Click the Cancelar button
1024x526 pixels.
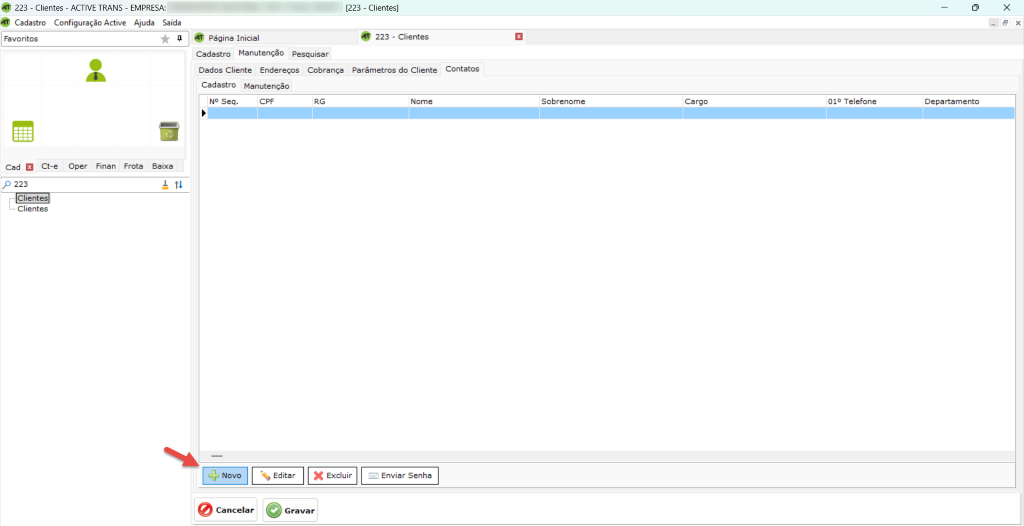tap(226, 510)
